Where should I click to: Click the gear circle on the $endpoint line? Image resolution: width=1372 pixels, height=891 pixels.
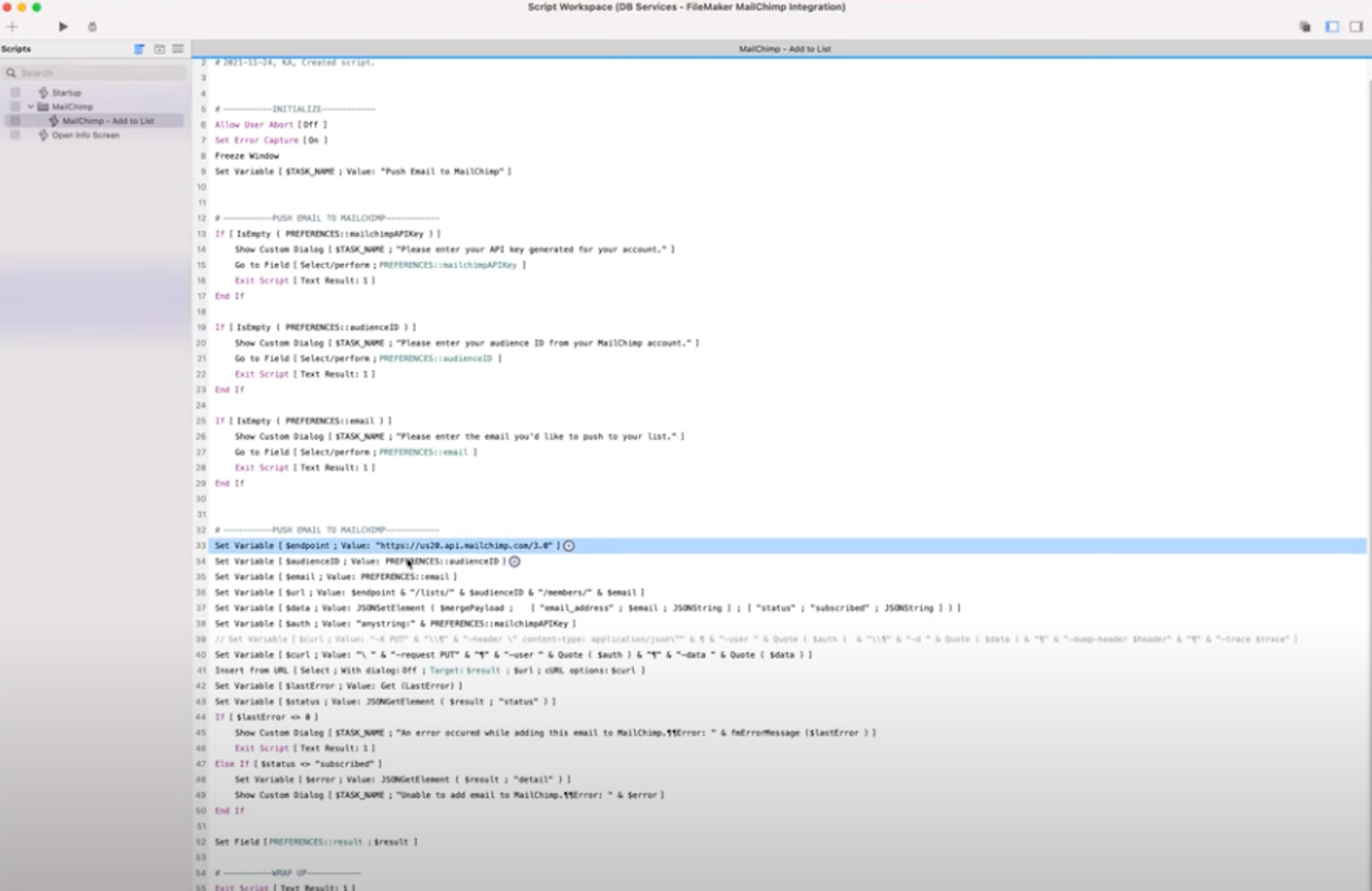coord(569,546)
